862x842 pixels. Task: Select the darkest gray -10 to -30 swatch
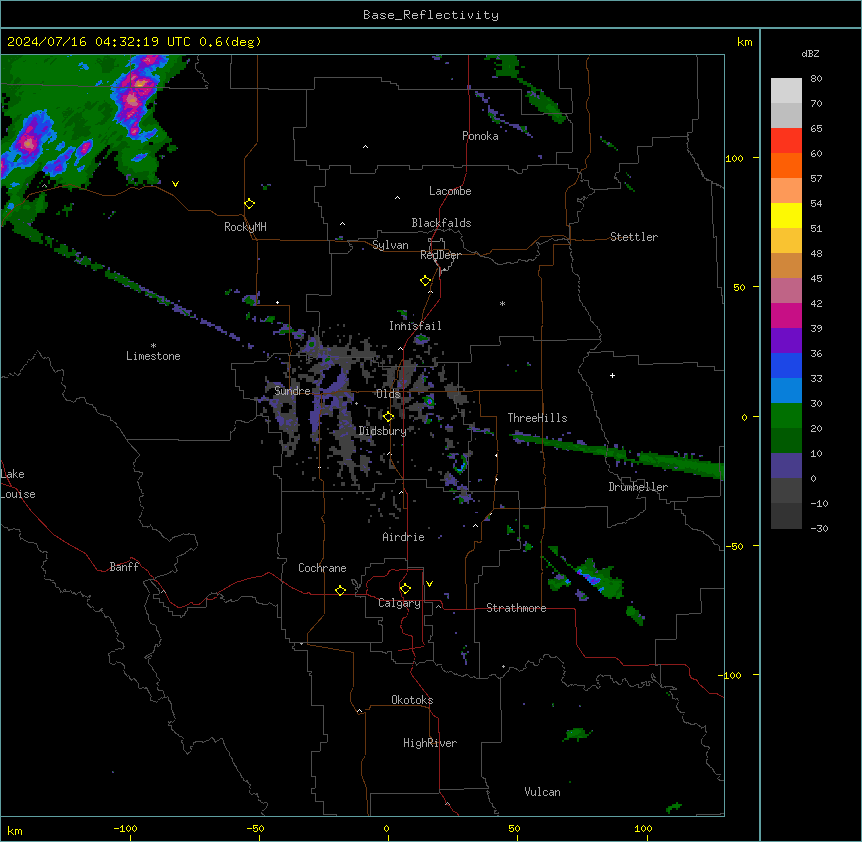pos(786,516)
